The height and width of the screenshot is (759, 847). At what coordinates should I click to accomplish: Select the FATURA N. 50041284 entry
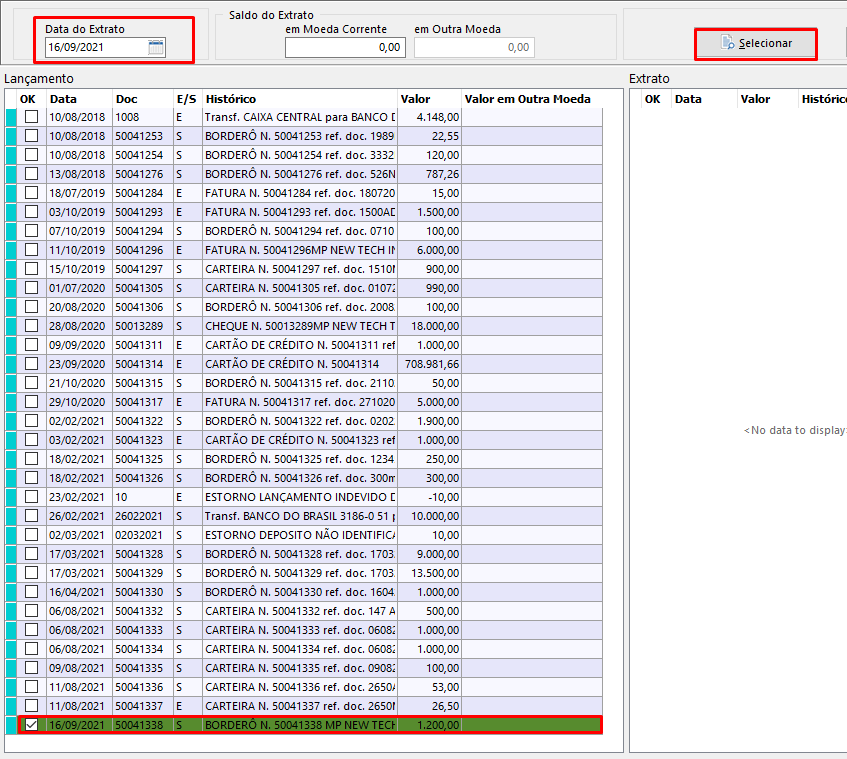pos(300,193)
